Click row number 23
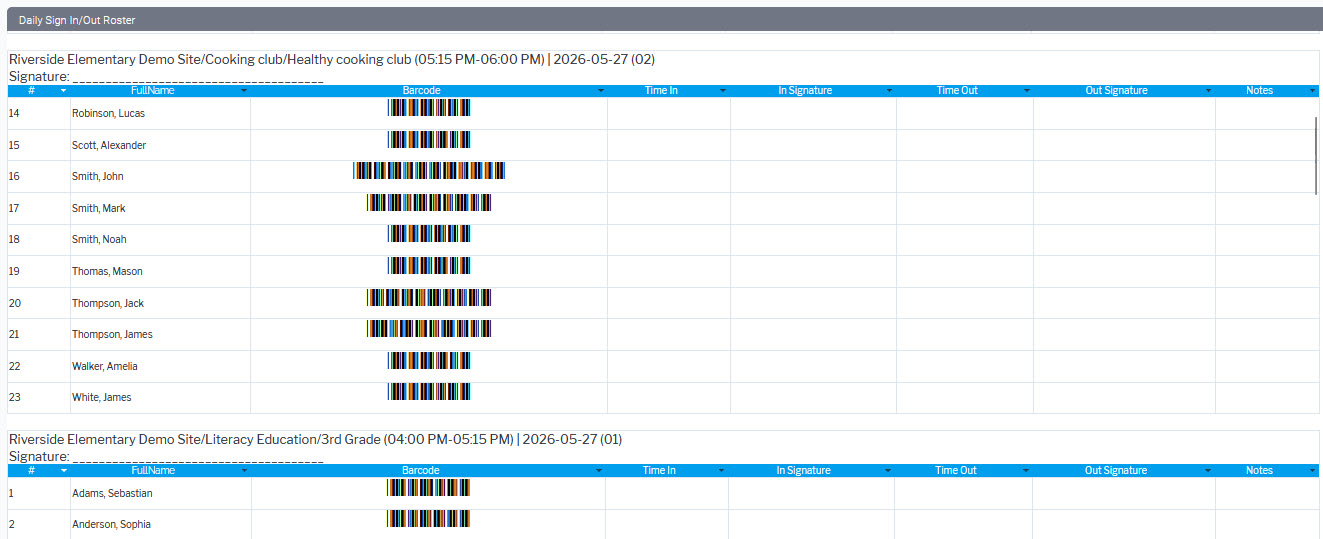The height and width of the screenshot is (539, 1323). (14, 398)
